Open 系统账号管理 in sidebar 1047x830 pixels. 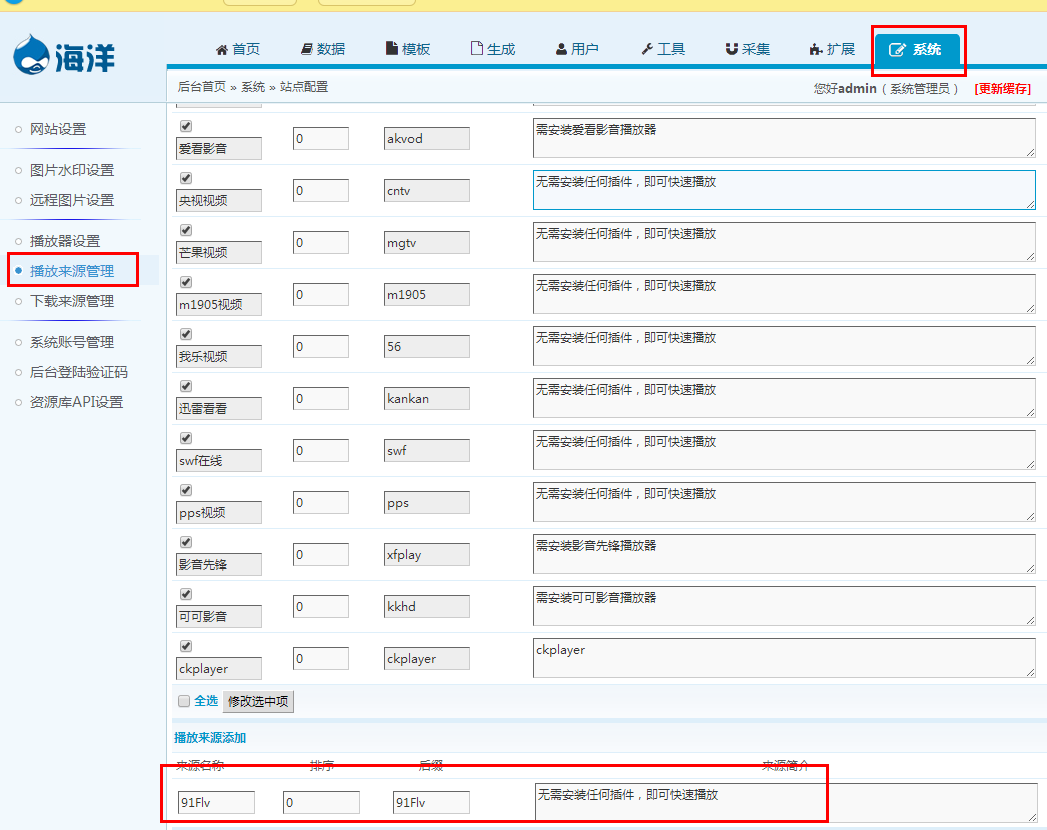(72, 343)
